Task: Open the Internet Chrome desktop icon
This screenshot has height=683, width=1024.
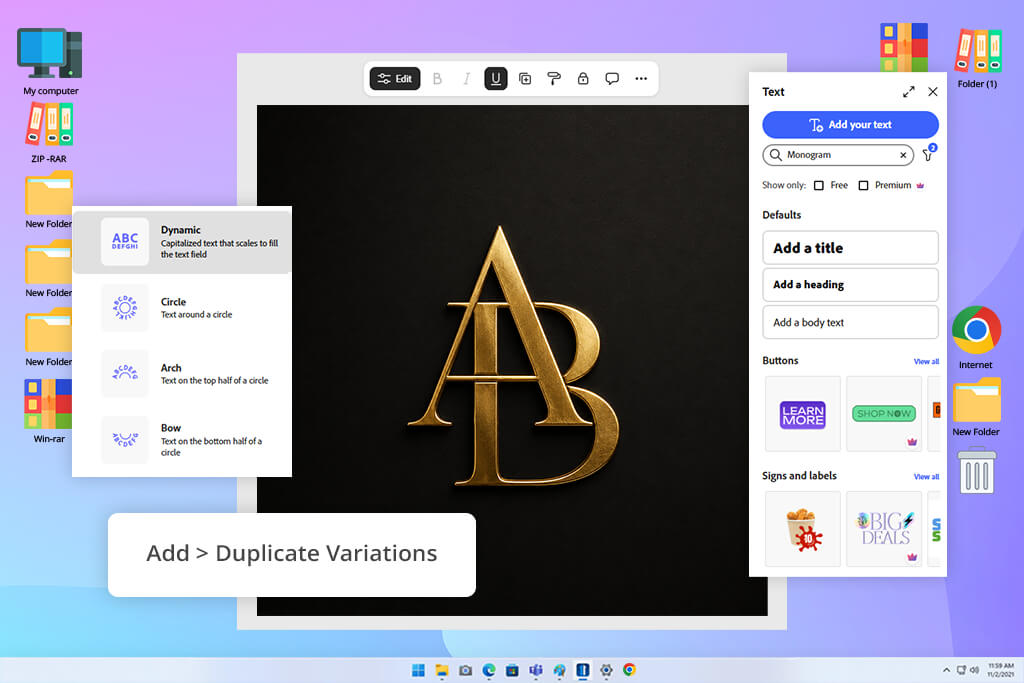Action: tap(976, 338)
